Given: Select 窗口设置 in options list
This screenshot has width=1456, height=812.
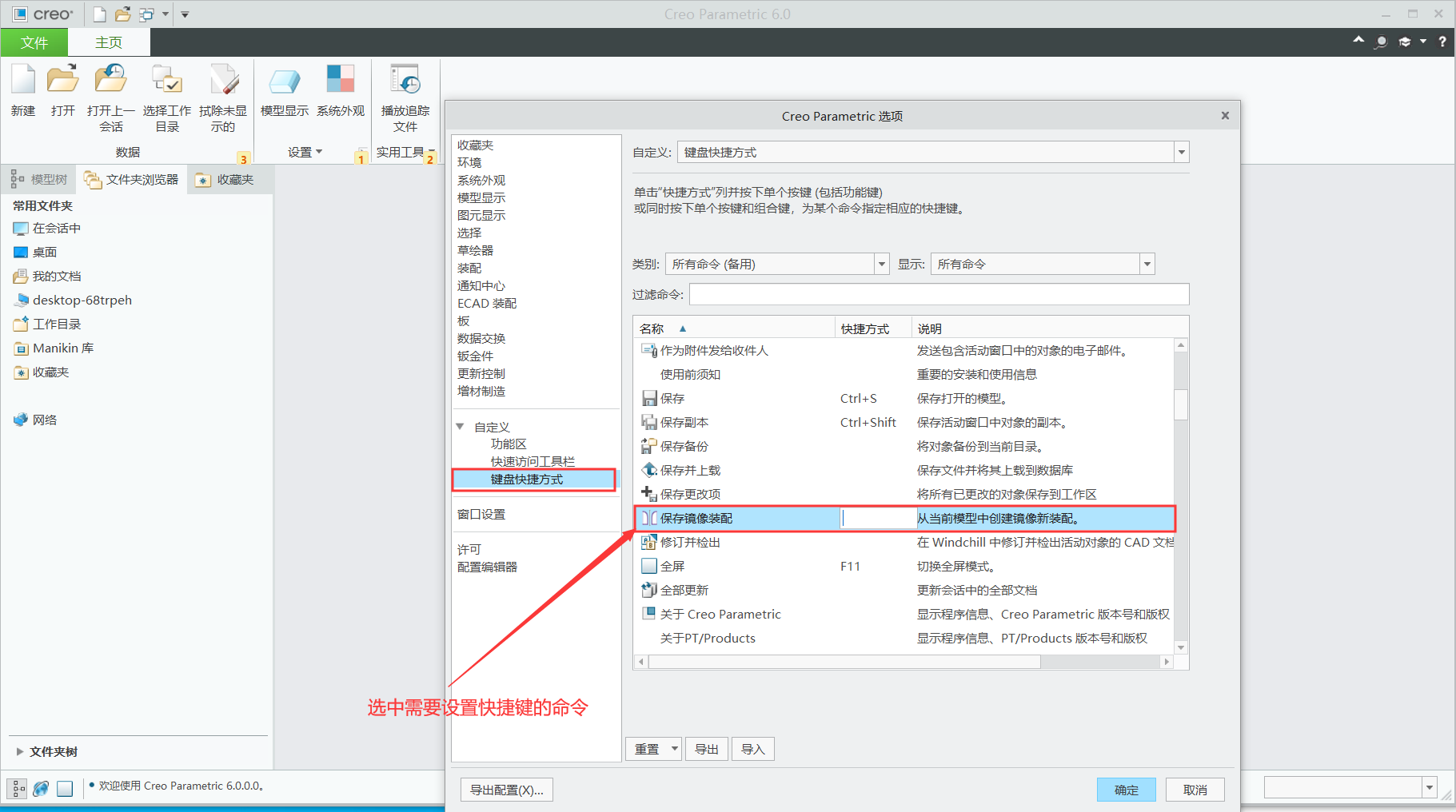Looking at the screenshot, I should 481,514.
